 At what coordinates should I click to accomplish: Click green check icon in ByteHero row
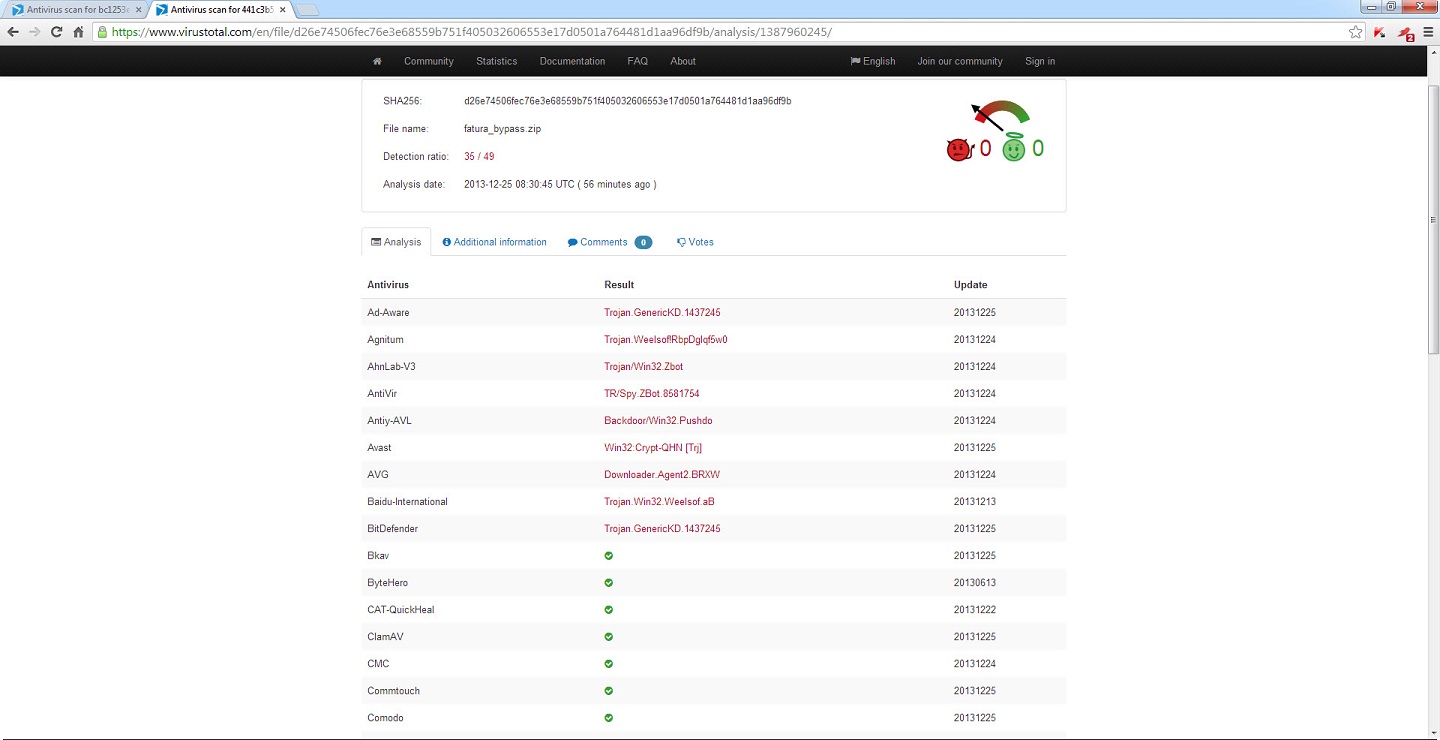(609, 583)
